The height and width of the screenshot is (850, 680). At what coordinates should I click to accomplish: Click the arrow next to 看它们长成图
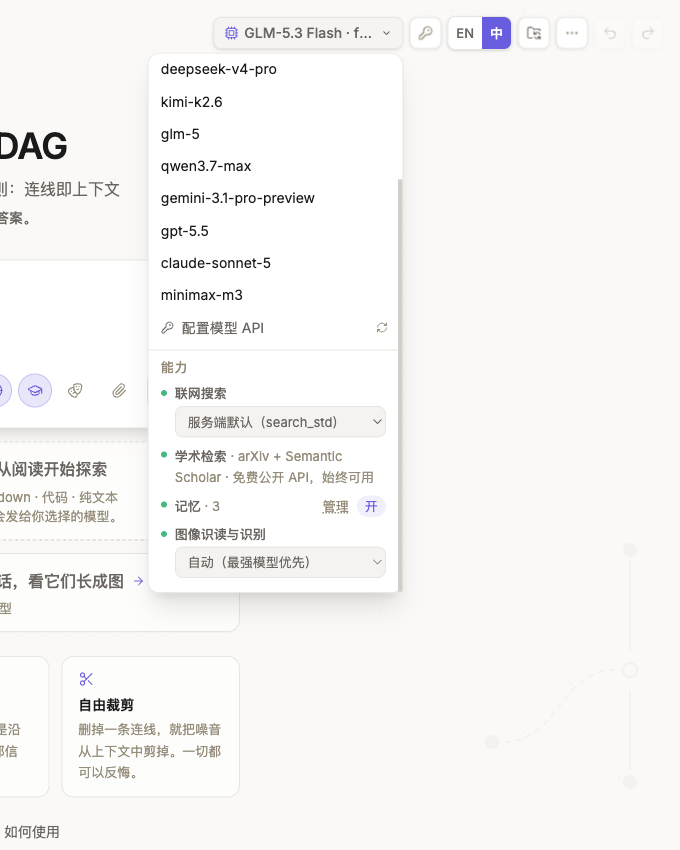[138, 581]
